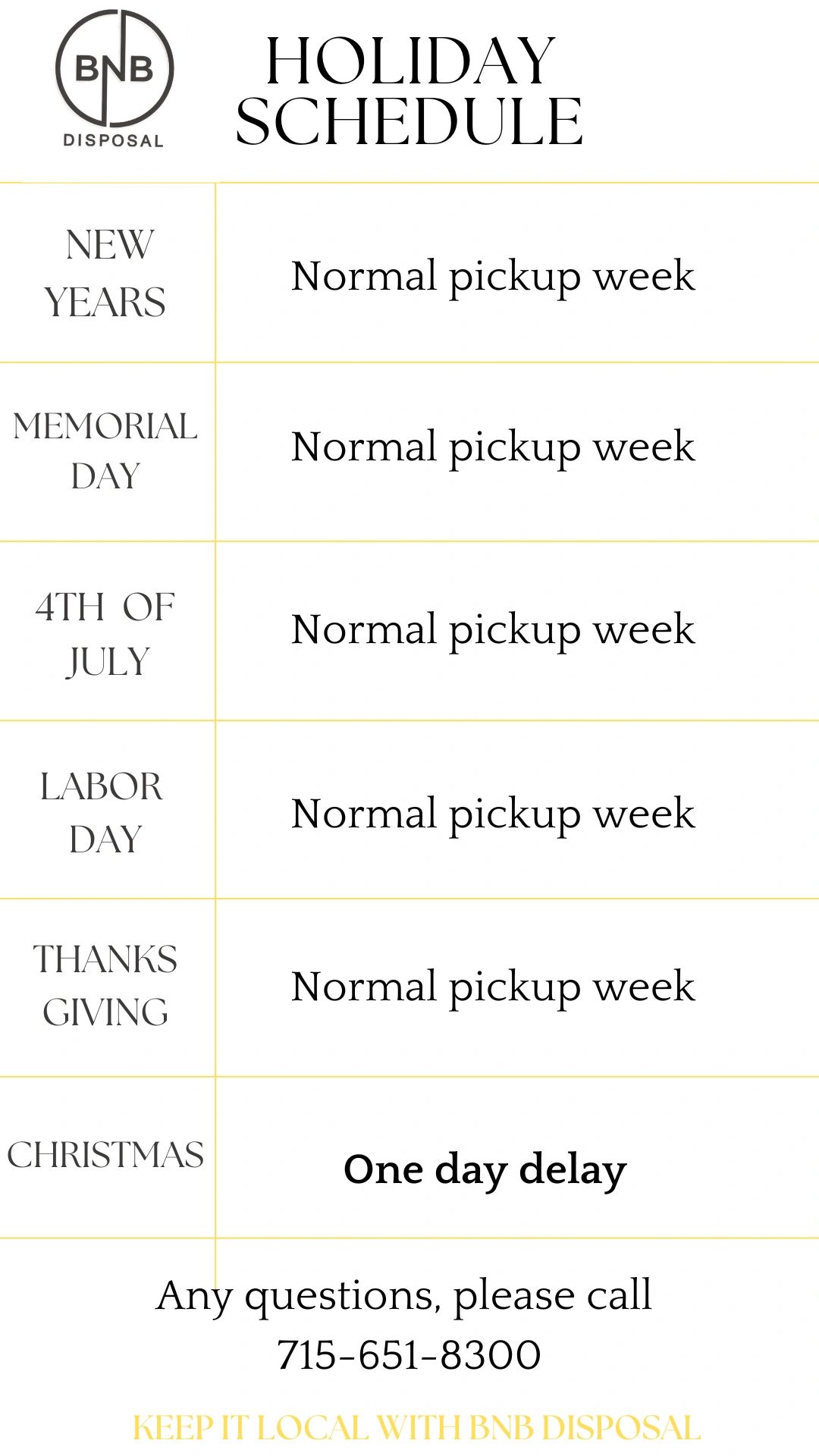Click the word SCHEDULE in the title
The image size is (819, 1456).
tap(409, 121)
